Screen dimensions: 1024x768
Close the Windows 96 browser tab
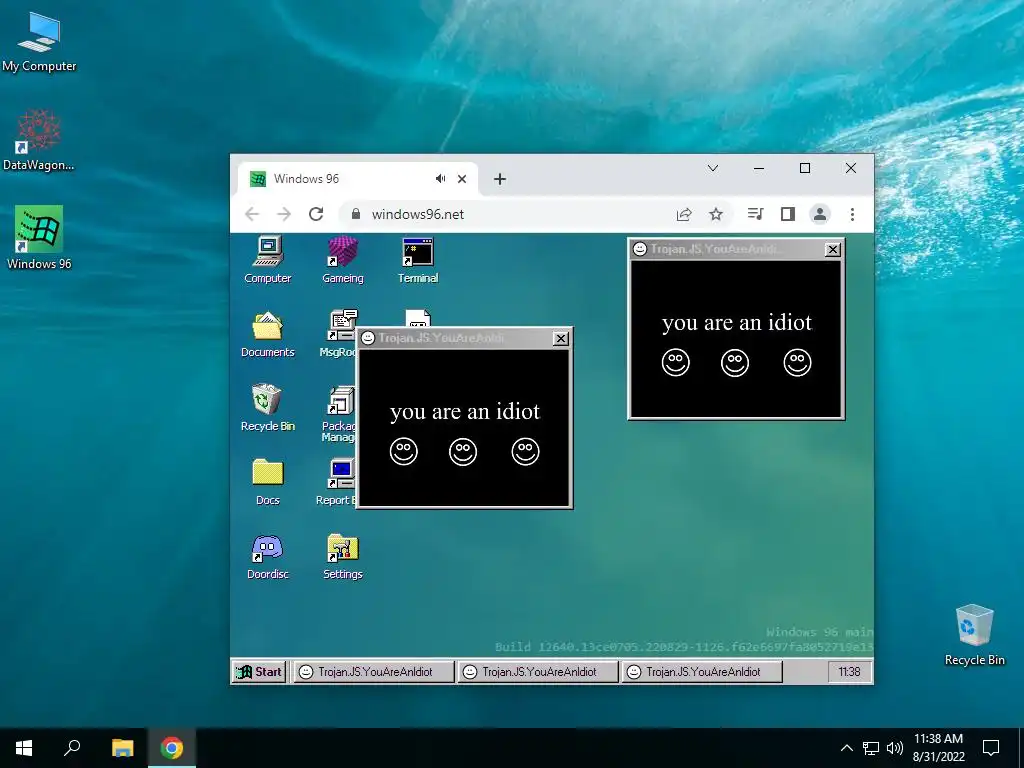coord(462,179)
